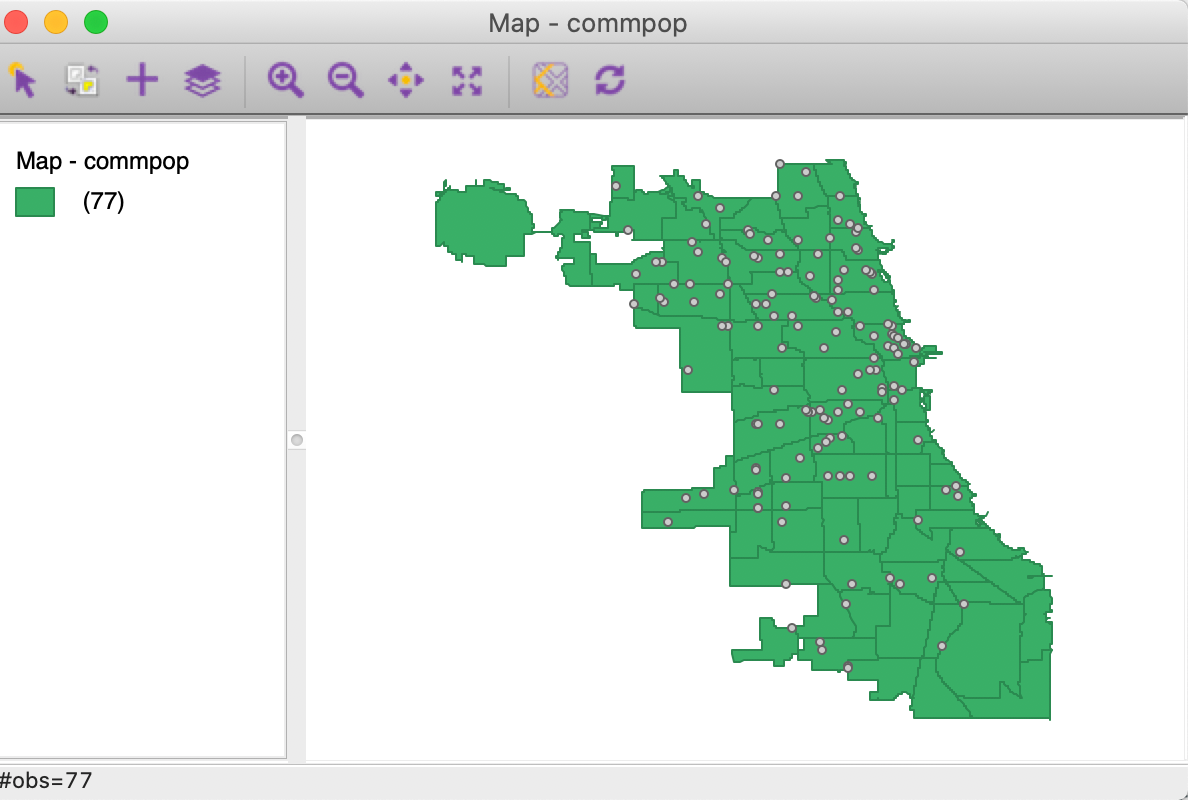Choose the Zoom In magnifier
This screenshot has height=800, width=1188.
point(286,80)
